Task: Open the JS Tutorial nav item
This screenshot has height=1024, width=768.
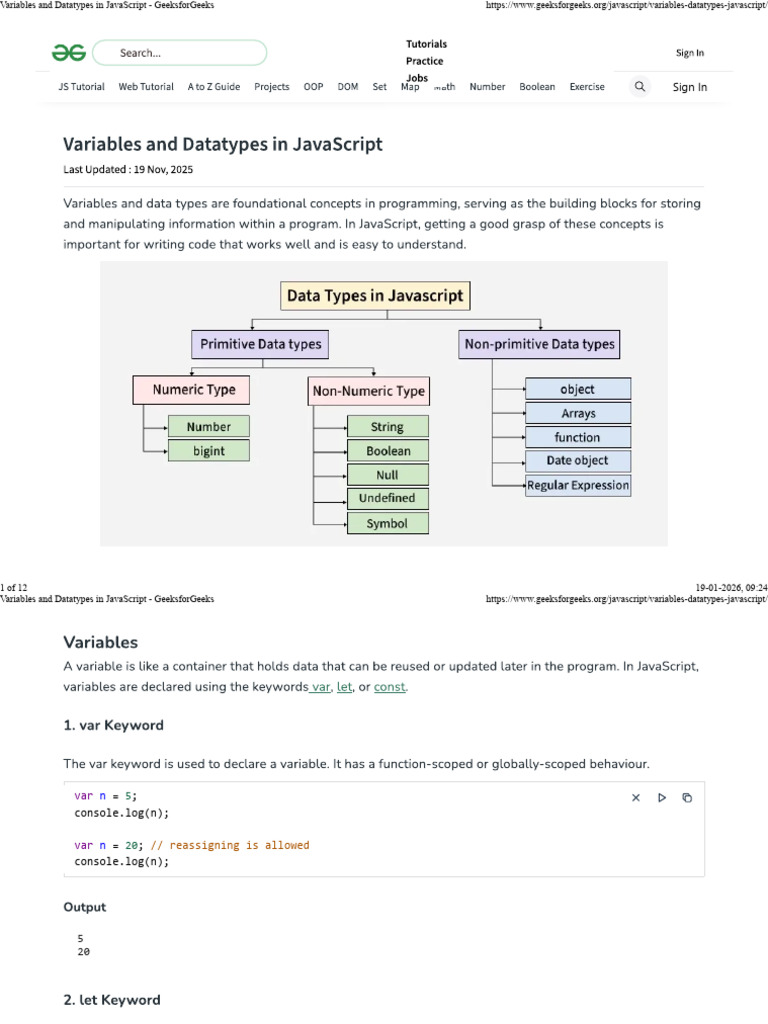Action: 82,86
